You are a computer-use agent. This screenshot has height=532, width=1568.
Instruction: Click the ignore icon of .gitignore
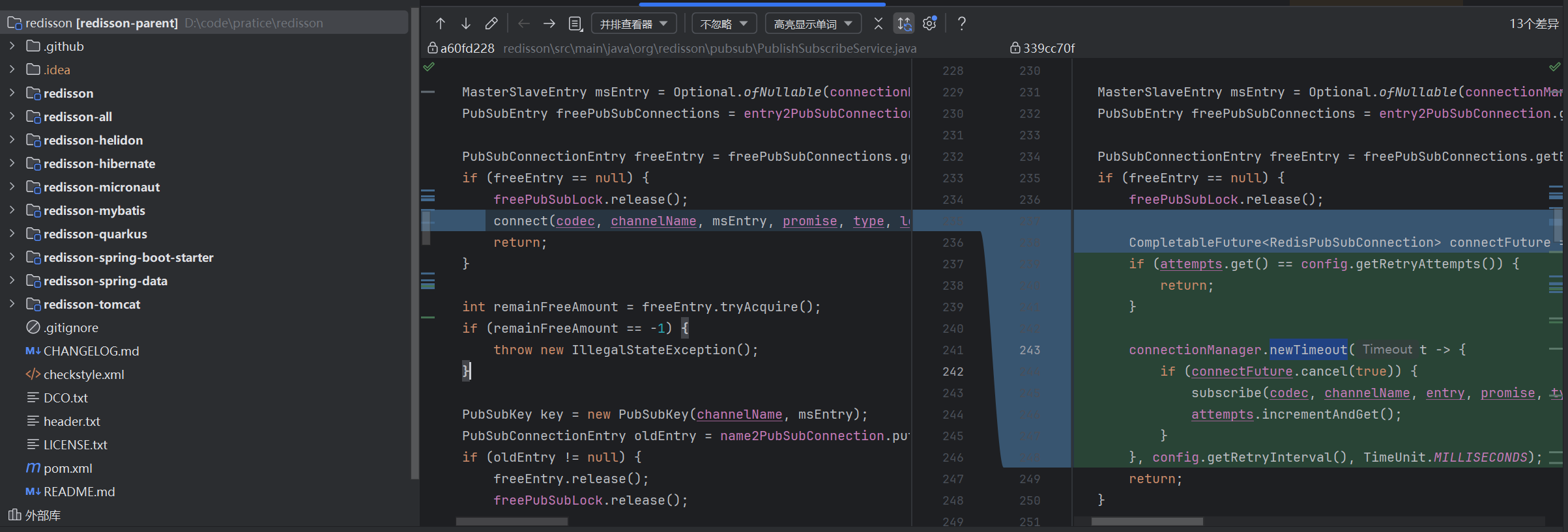pyautogui.click(x=33, y=328)
